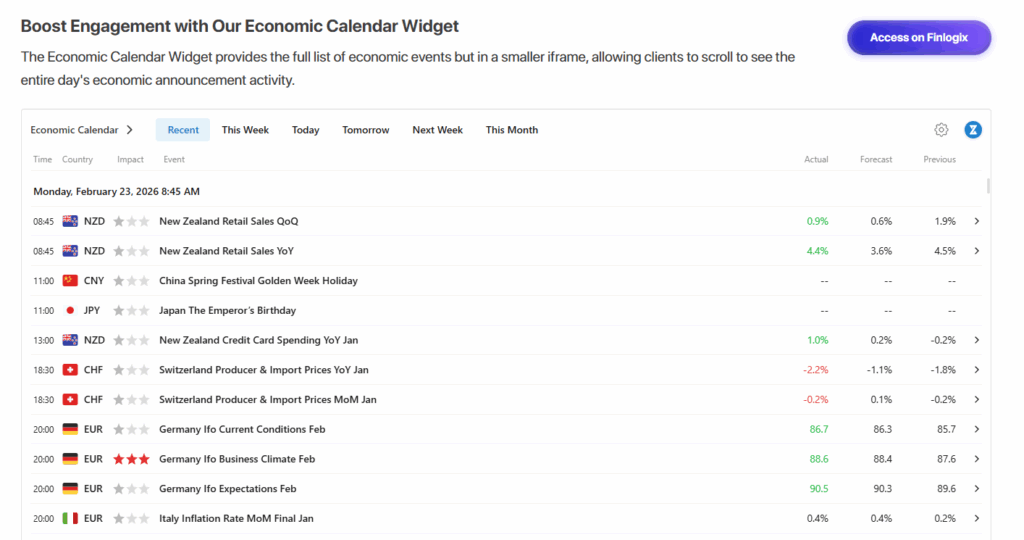
Task: Click red impact stars for Germany Ifo Business Climate
Action: 132,459
